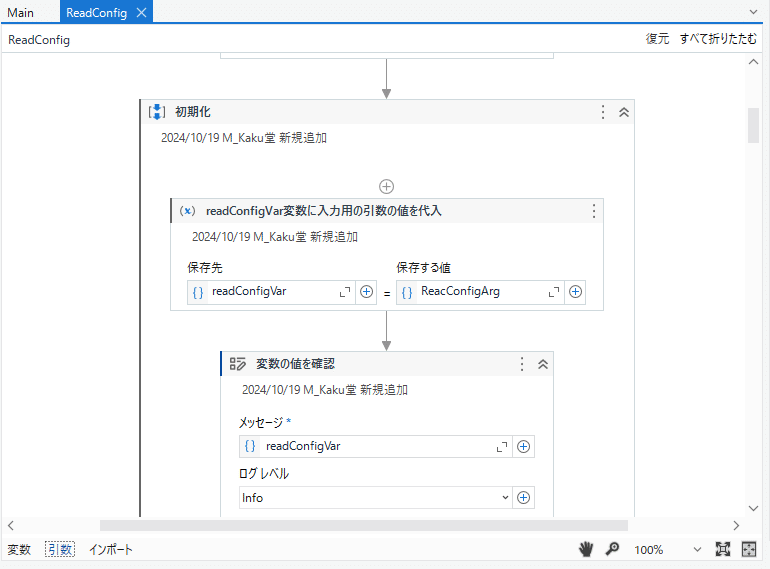Screen dimensions: 770x569
Task: Collapse the 変数の値を確認 activity
Action: coord(543,364)
